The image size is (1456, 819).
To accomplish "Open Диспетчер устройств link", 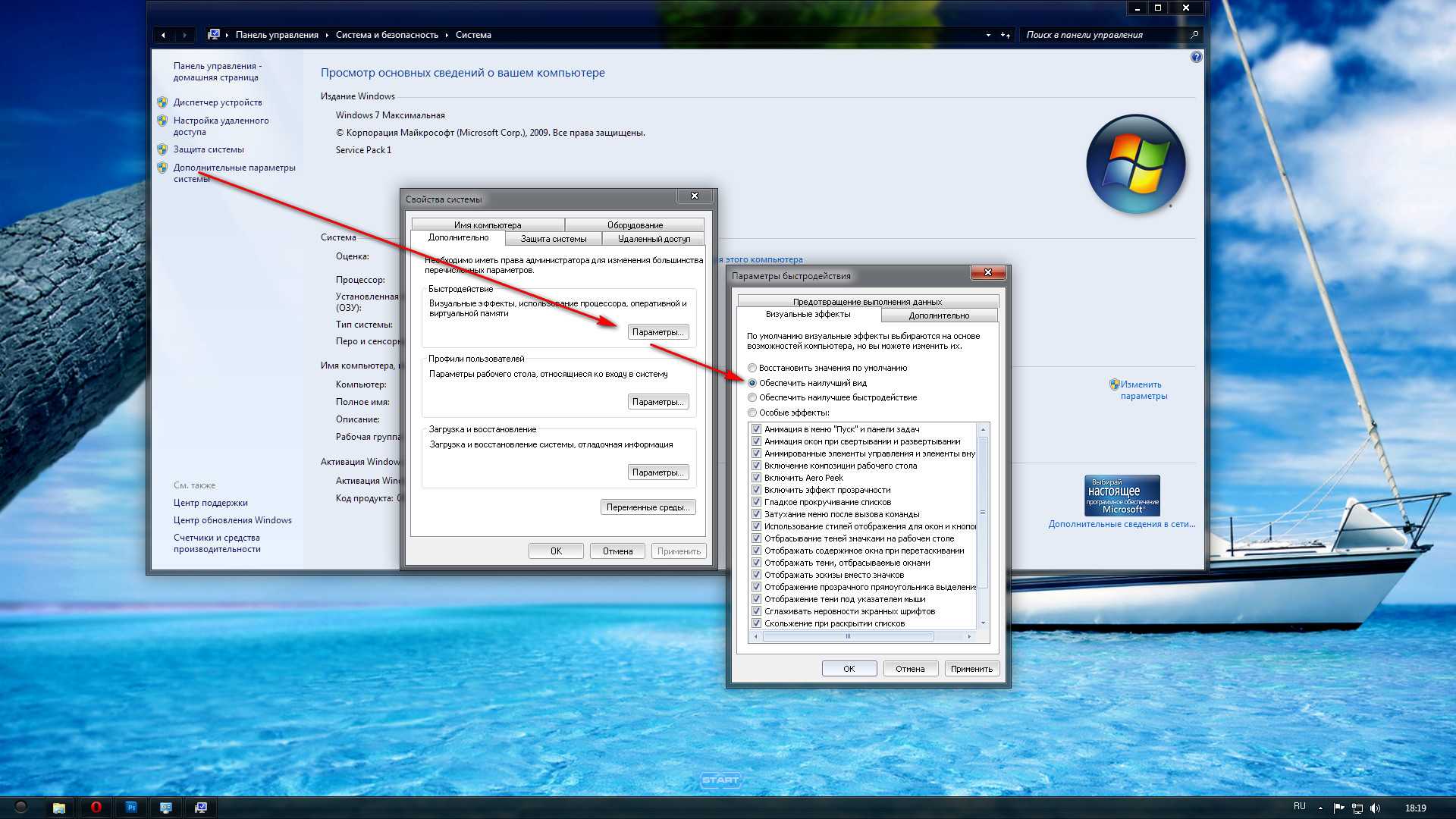I will point(218,102).
